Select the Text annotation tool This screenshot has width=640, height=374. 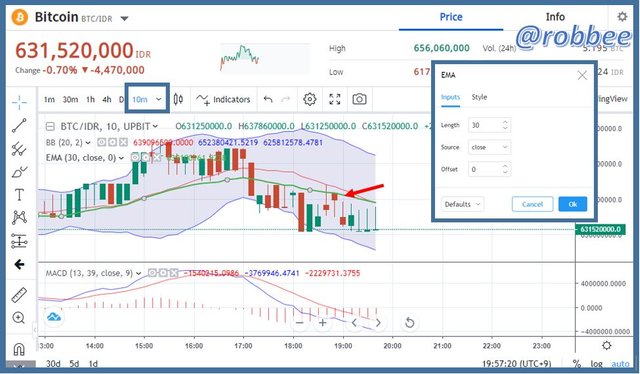(19, 195)
